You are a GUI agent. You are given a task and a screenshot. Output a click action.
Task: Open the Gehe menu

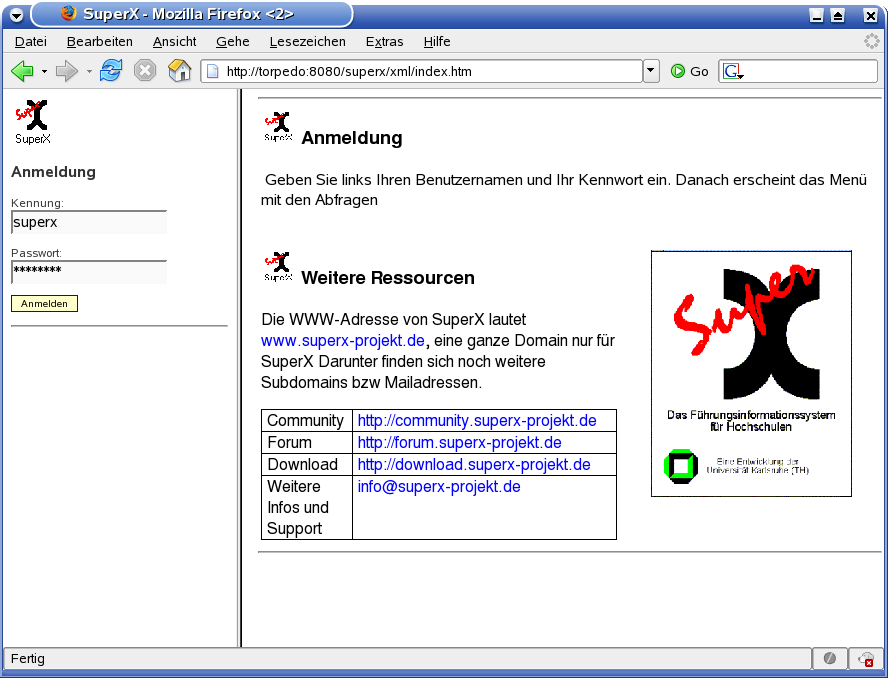[233, 41]
